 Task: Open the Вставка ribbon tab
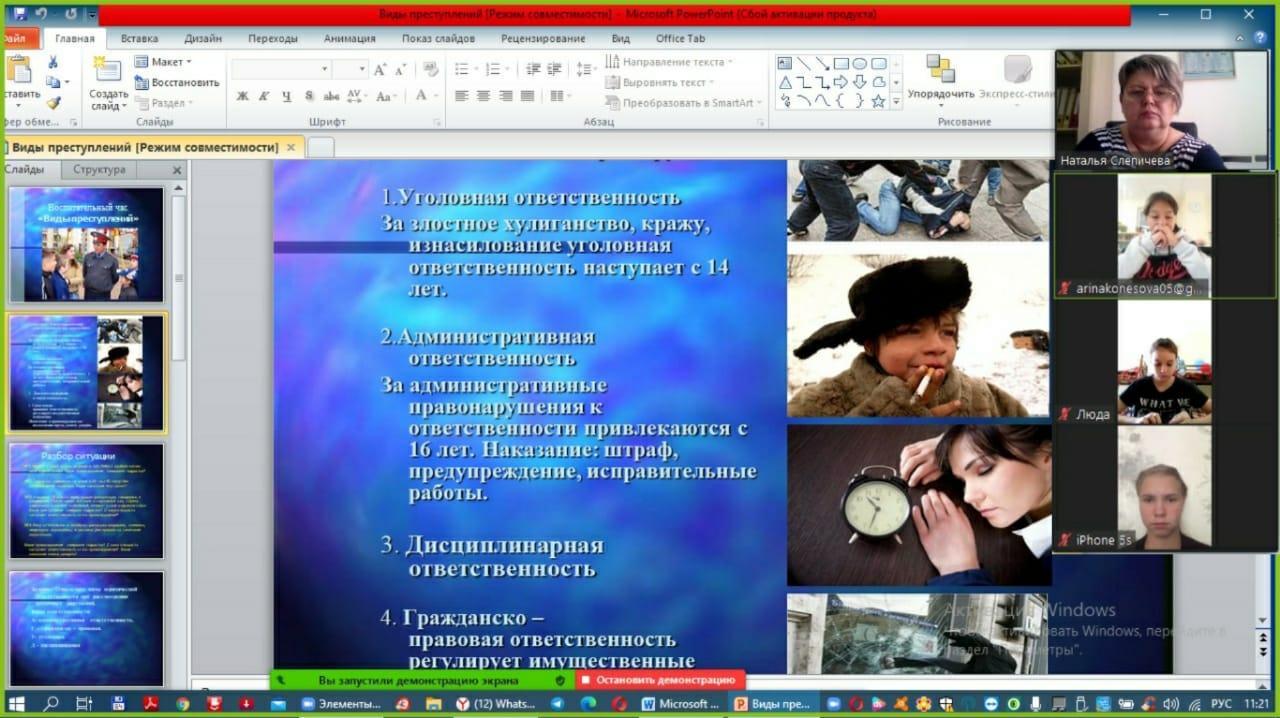(139, 38)
